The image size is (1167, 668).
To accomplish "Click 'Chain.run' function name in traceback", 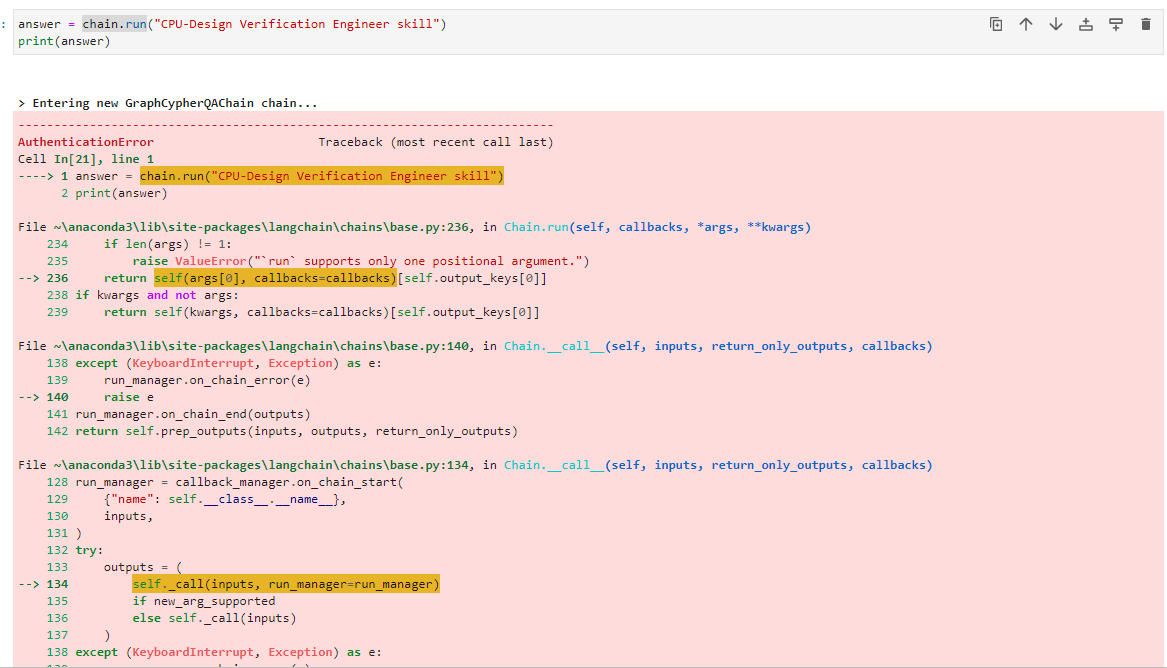I will (537, 227).
